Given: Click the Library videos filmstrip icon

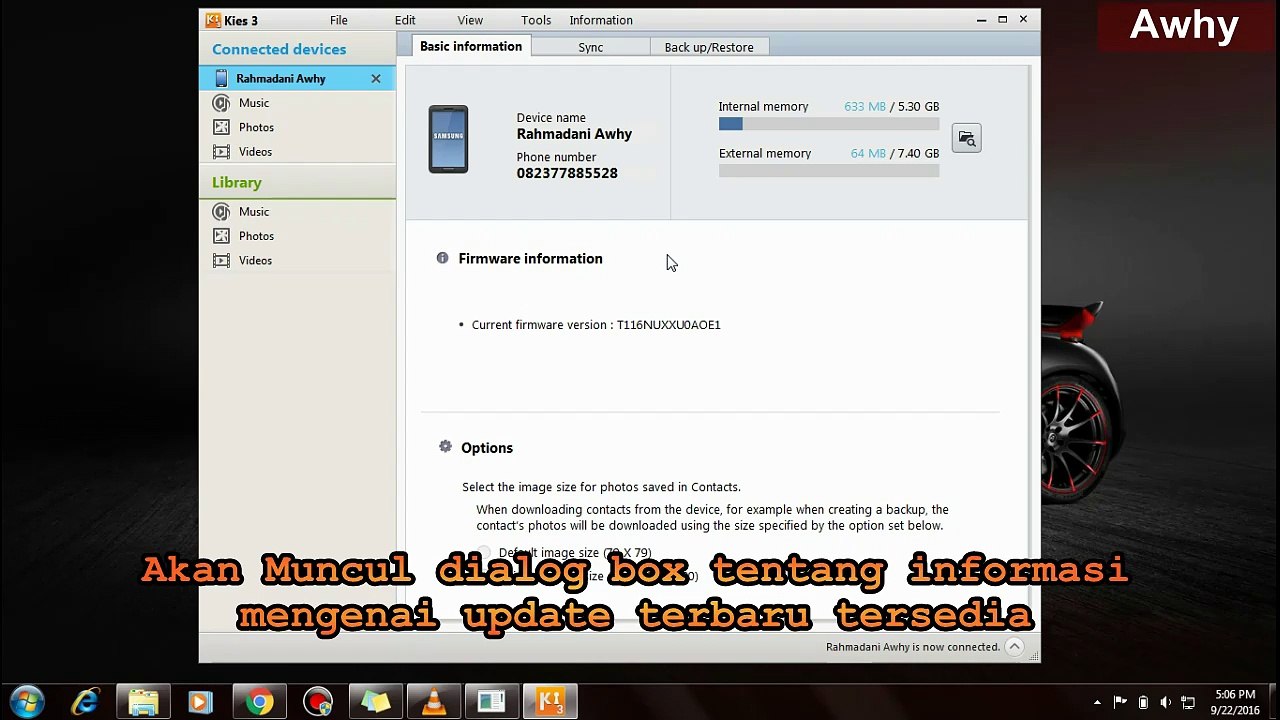Looking at the screenshot, I should (x=221, y=260).
